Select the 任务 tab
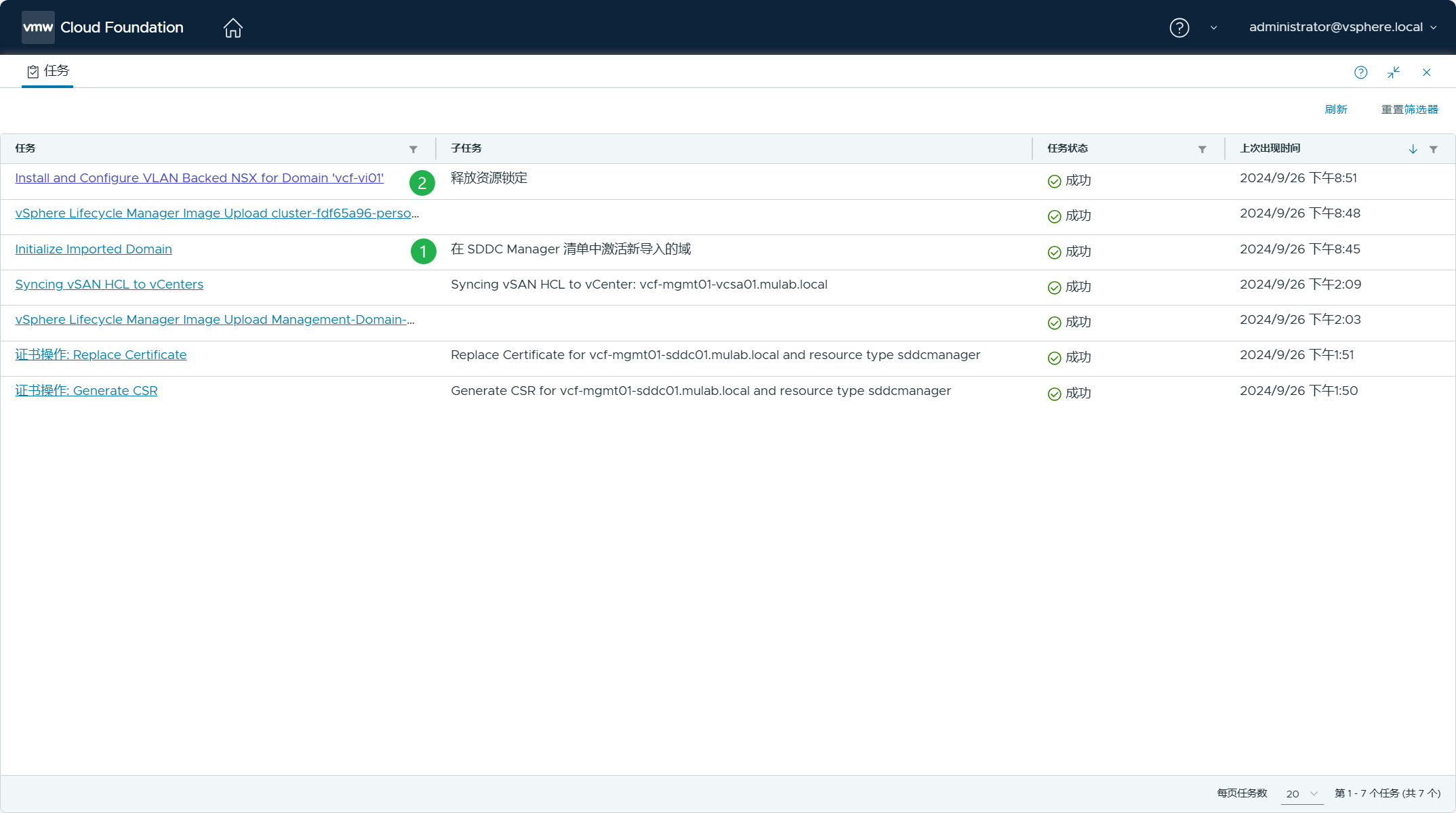 [x=46, y=70]
